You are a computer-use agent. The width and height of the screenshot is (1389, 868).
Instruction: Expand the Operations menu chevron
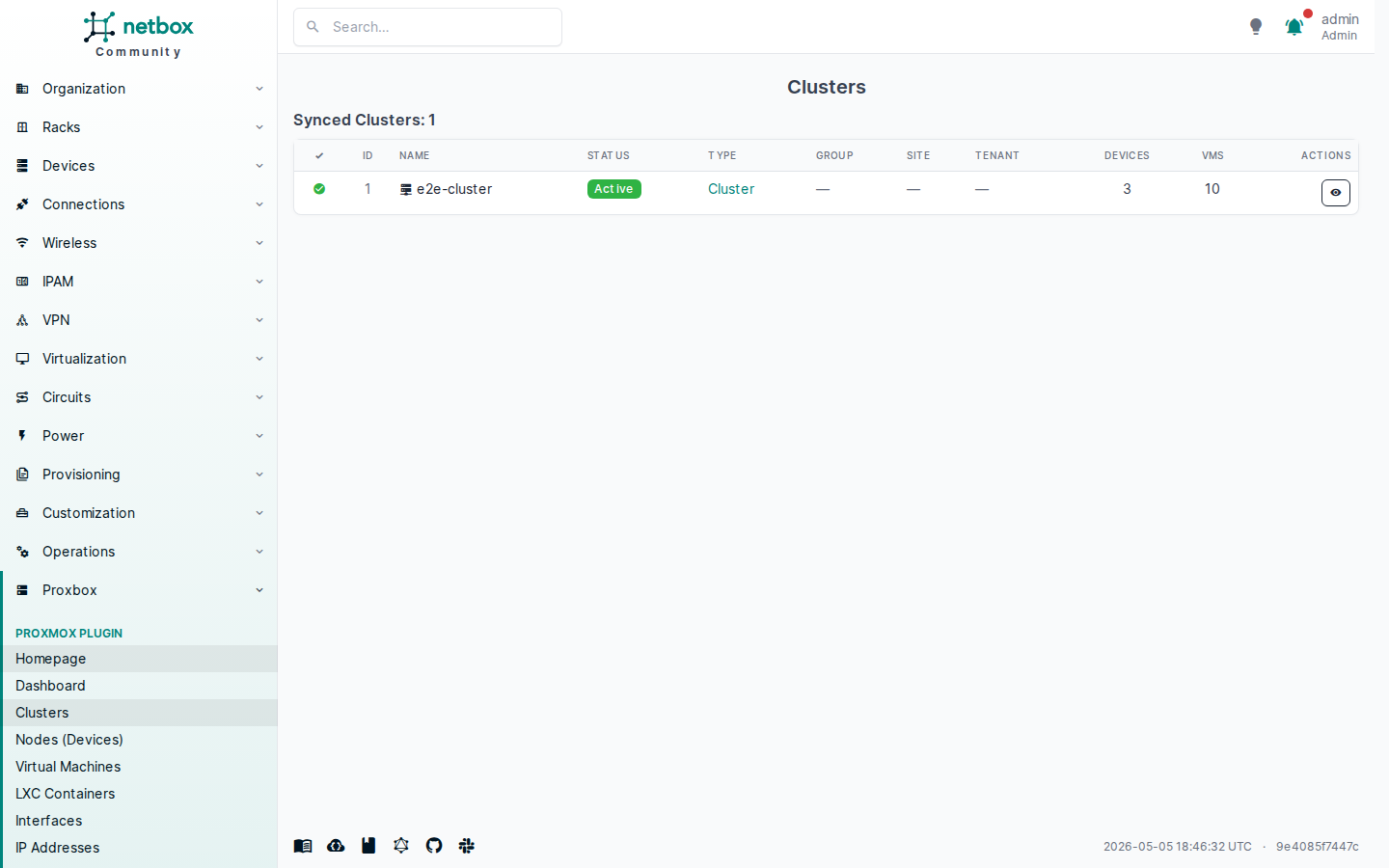pyautogui.click(x=259, y=552)
